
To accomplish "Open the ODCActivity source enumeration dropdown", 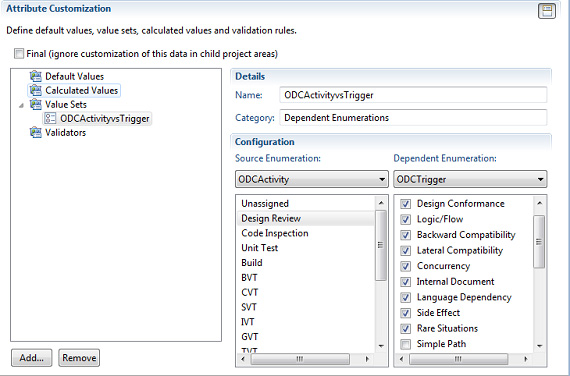I will pyautogui.click(x=312, y=179).
